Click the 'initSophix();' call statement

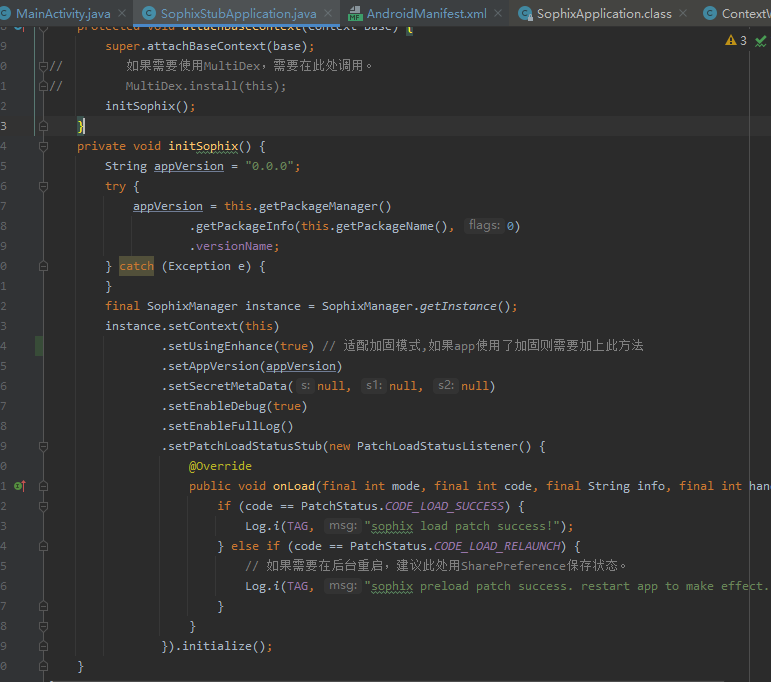pyautogui.click(x=150, y=106)
